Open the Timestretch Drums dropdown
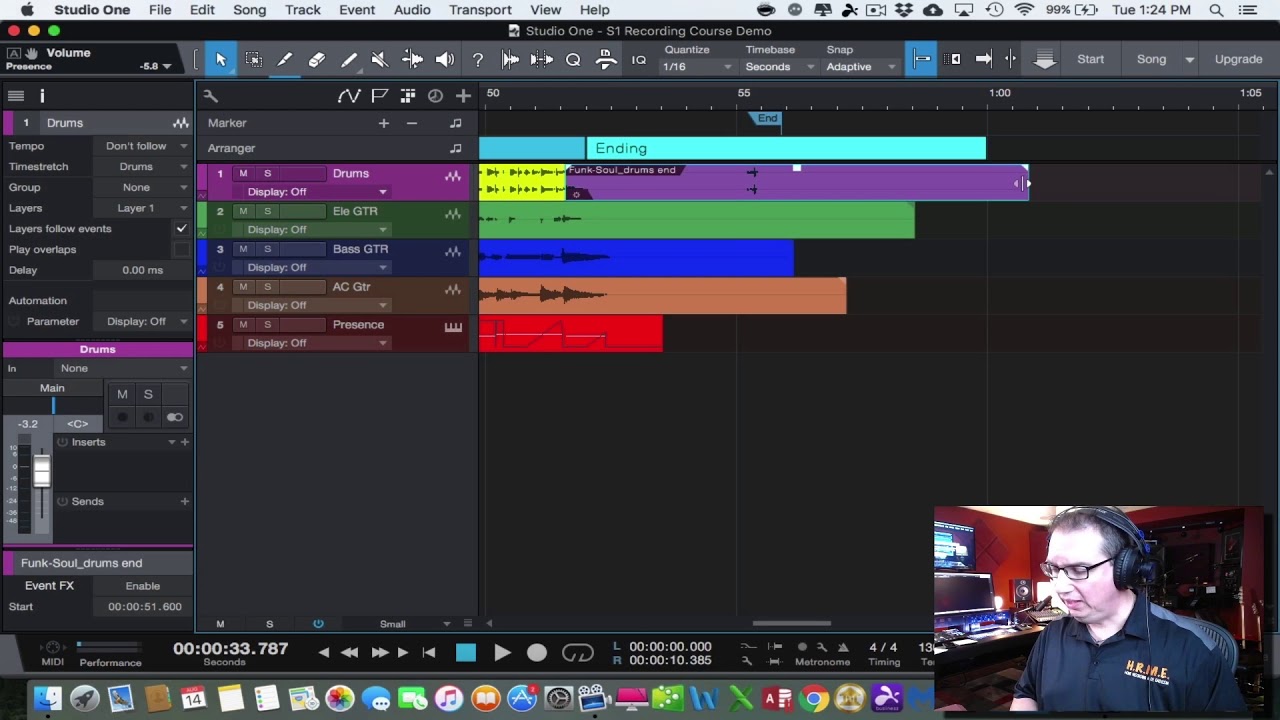The image size is (1280, 720). pos(144,167)
